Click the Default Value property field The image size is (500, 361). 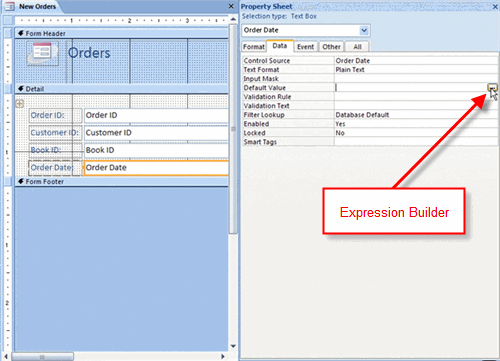(411, 88)
